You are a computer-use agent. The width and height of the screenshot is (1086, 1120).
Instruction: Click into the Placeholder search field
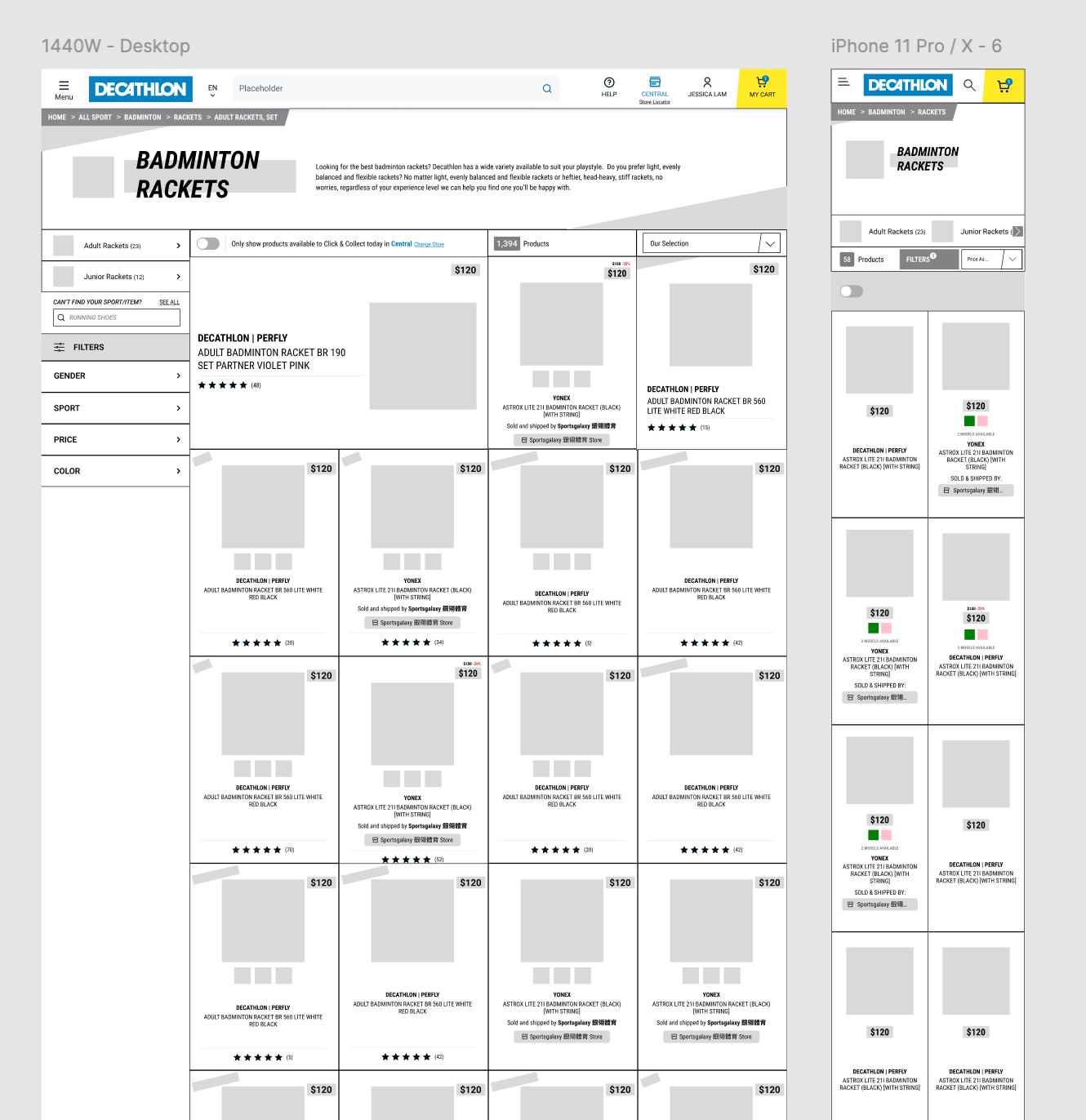[x=394, y=88]
